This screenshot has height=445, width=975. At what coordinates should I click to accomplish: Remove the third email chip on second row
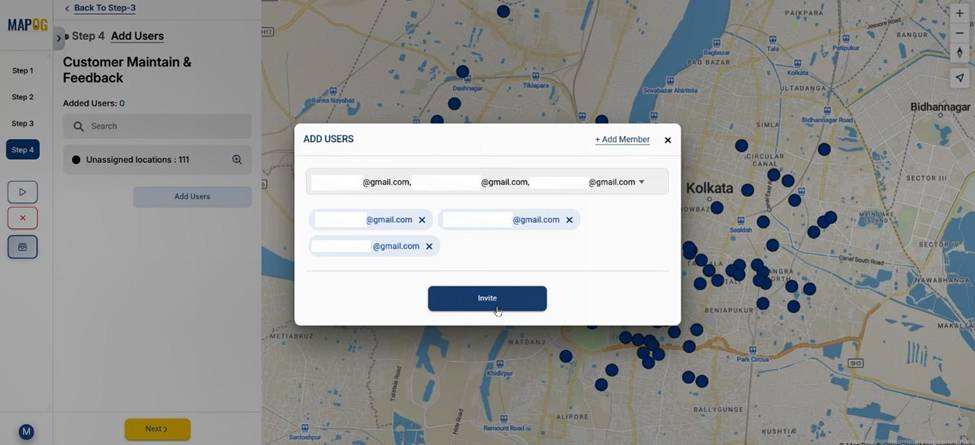coord(429,246)
